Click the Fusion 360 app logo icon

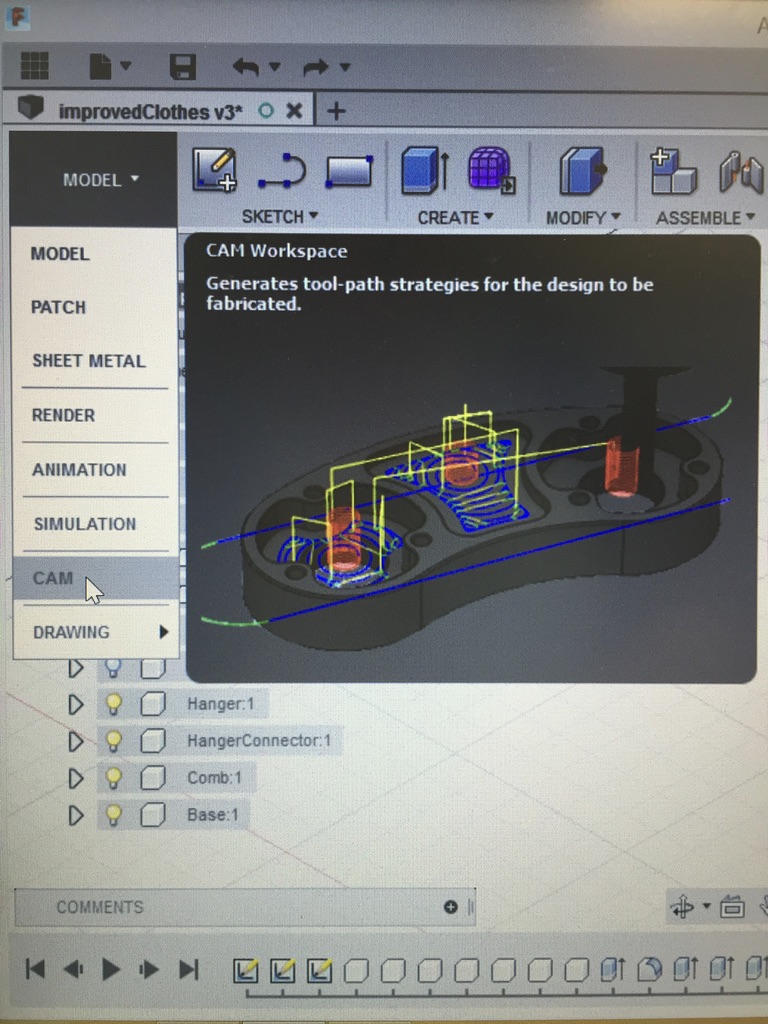17,16
